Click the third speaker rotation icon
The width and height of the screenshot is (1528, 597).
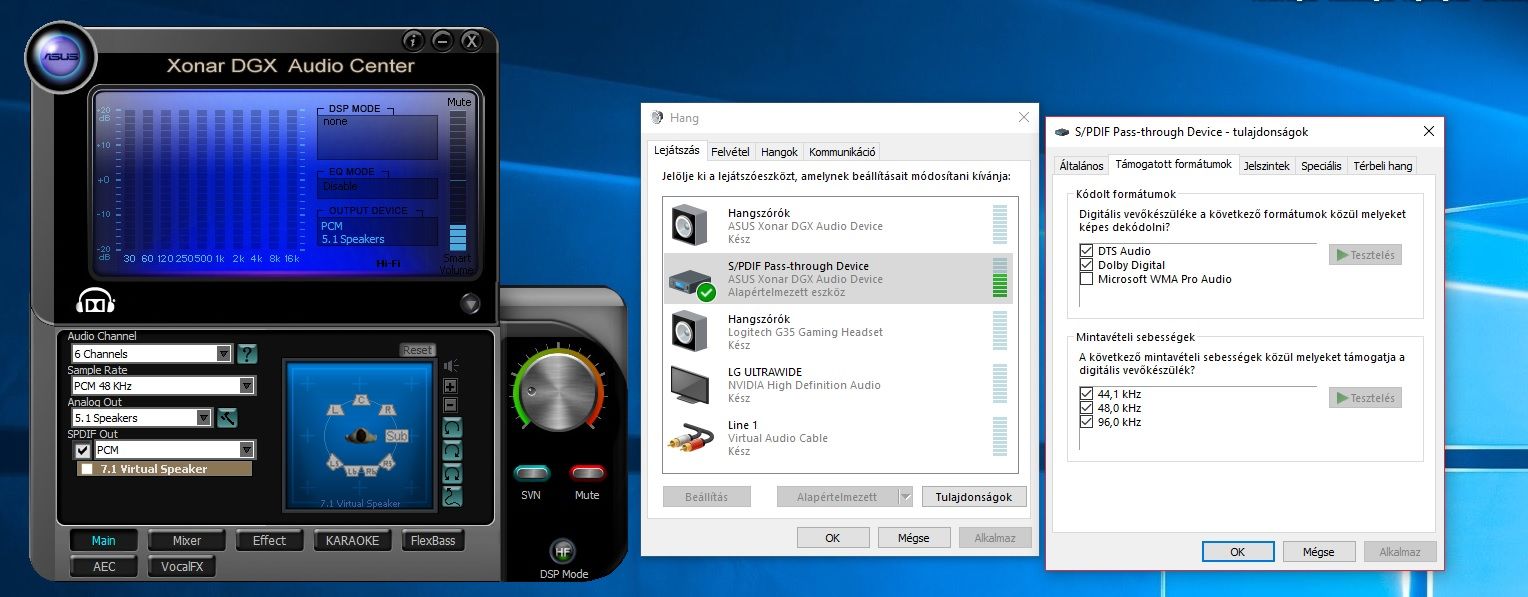point(453,474)
